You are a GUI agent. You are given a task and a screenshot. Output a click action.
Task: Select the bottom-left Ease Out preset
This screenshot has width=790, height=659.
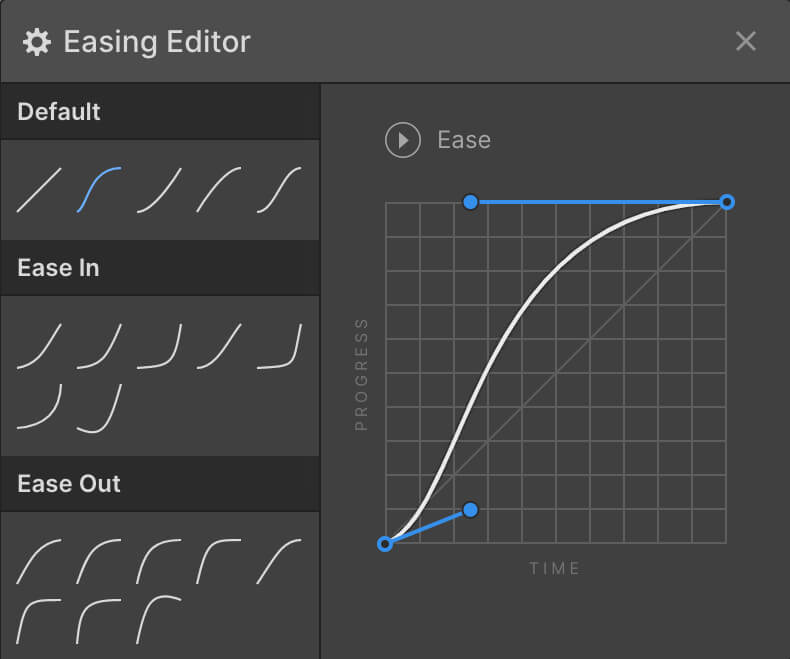(39, 620)
